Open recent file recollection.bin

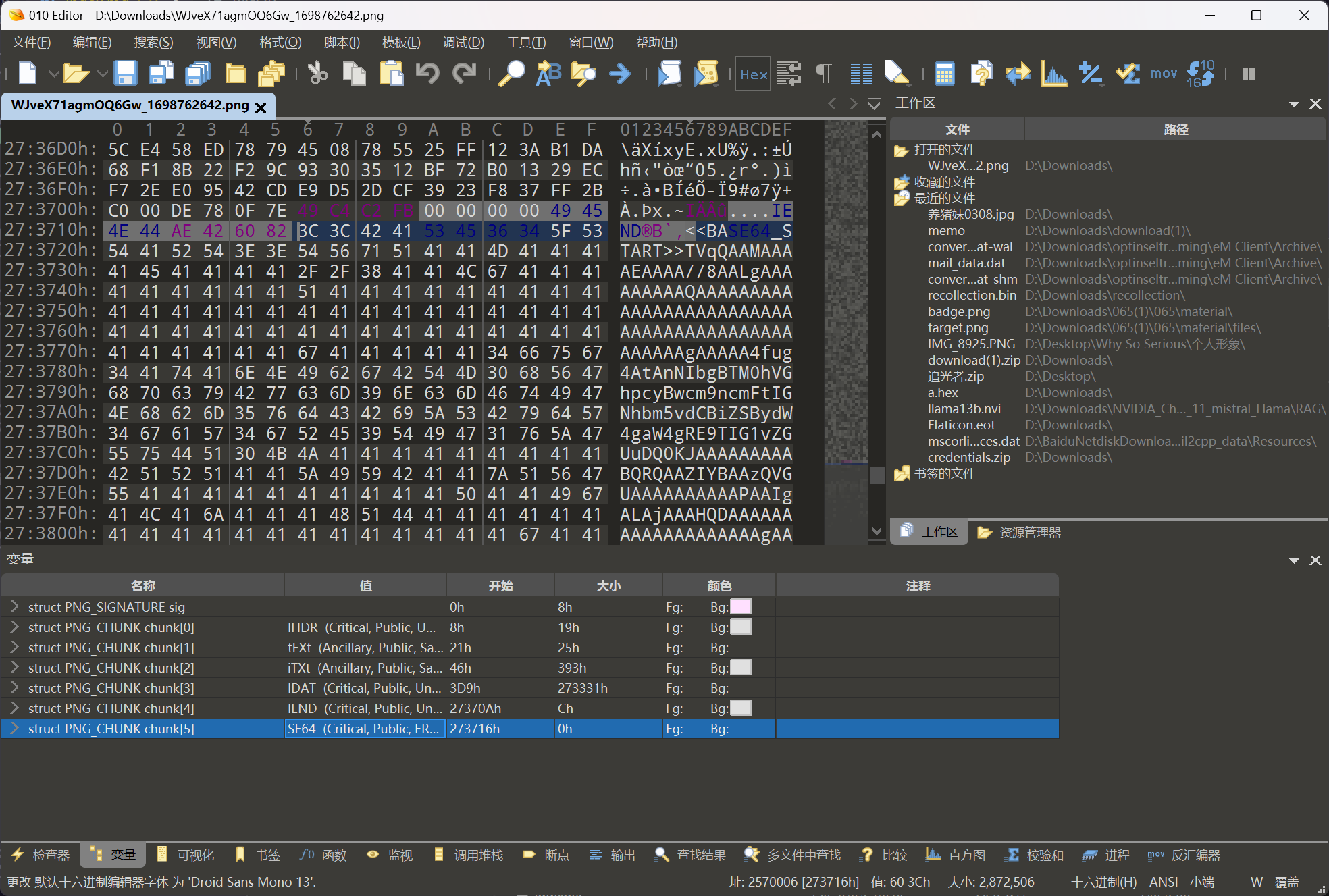972,295
